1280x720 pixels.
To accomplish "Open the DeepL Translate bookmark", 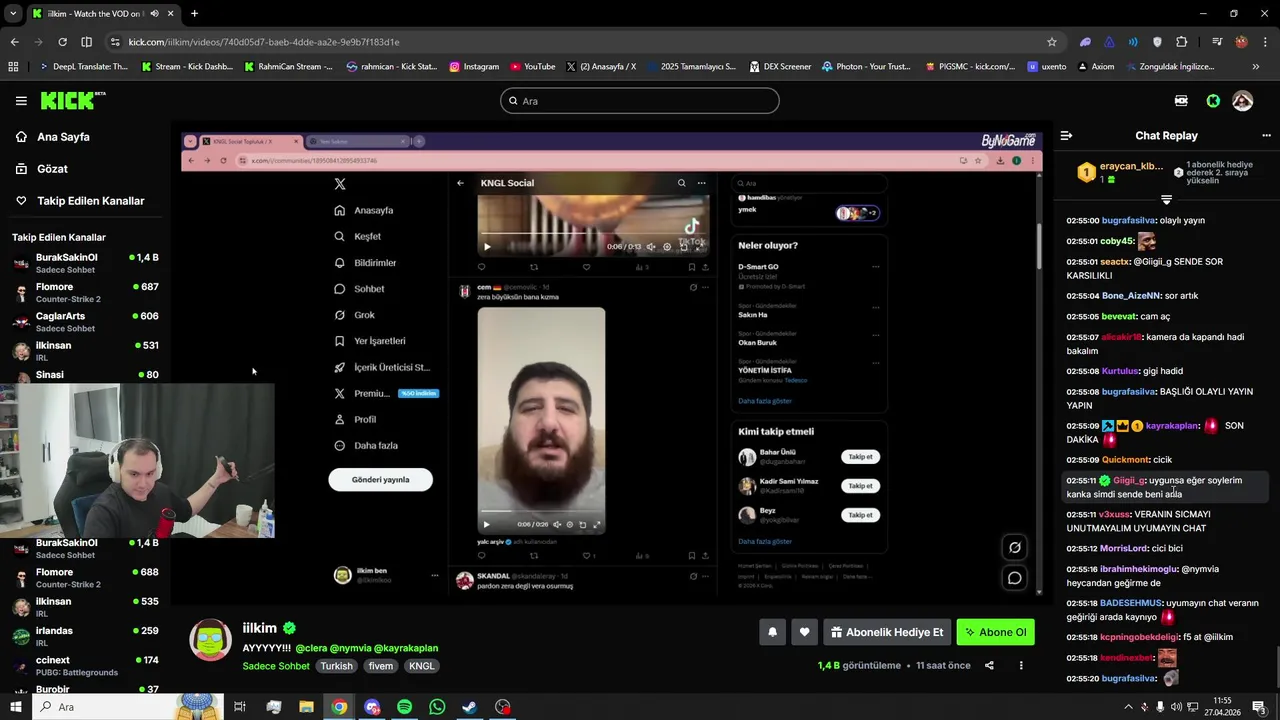I will tap(83, 67).
